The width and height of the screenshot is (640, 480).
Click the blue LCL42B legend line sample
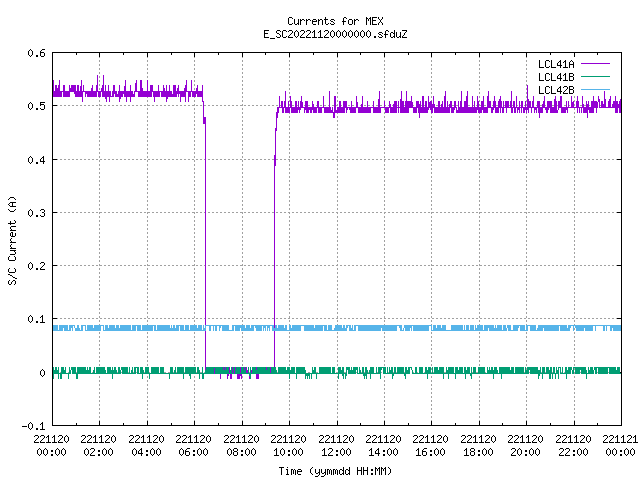(595, 89)
